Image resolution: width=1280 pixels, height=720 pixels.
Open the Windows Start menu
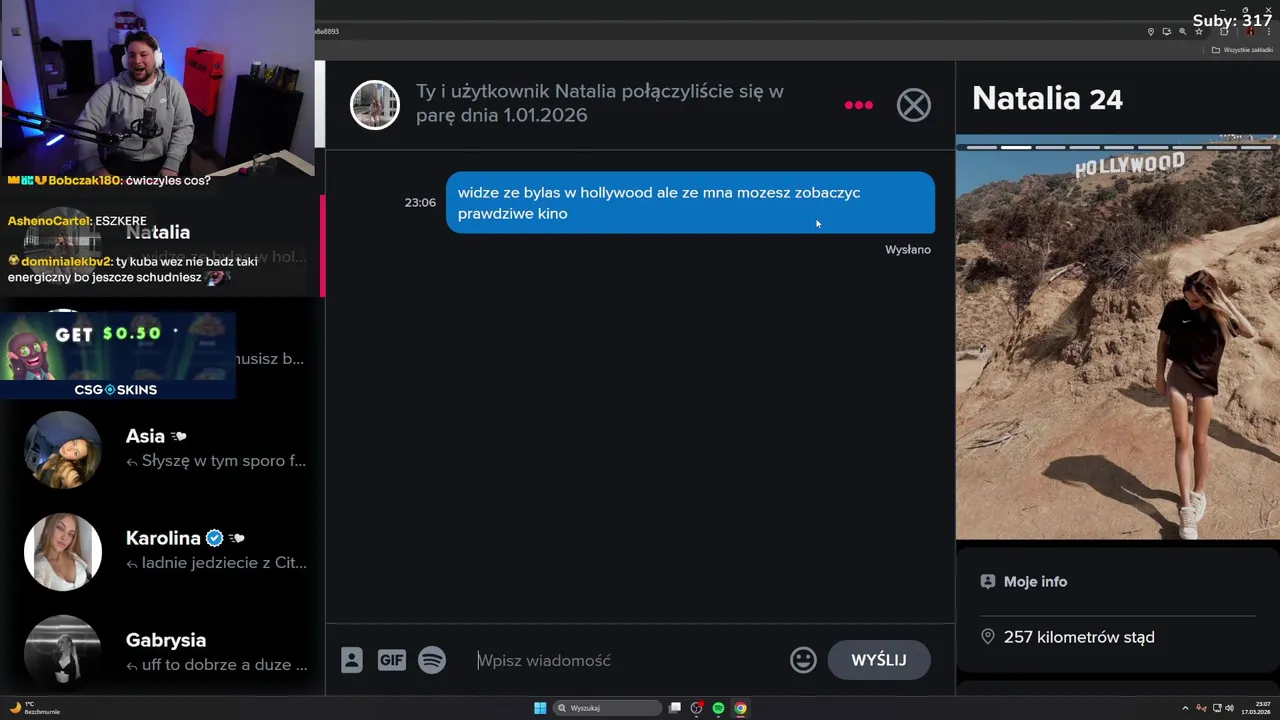click(540, 708)
